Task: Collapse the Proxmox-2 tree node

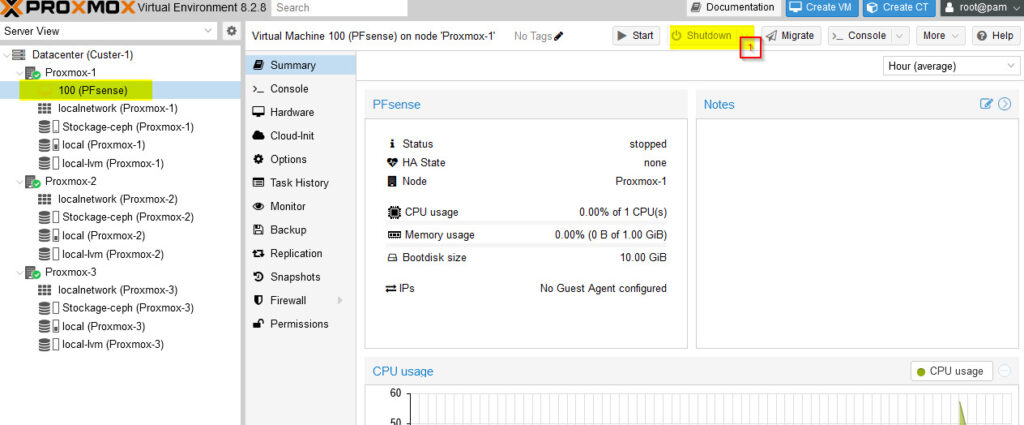Action: pyautogui.click(x=20, y=181)
